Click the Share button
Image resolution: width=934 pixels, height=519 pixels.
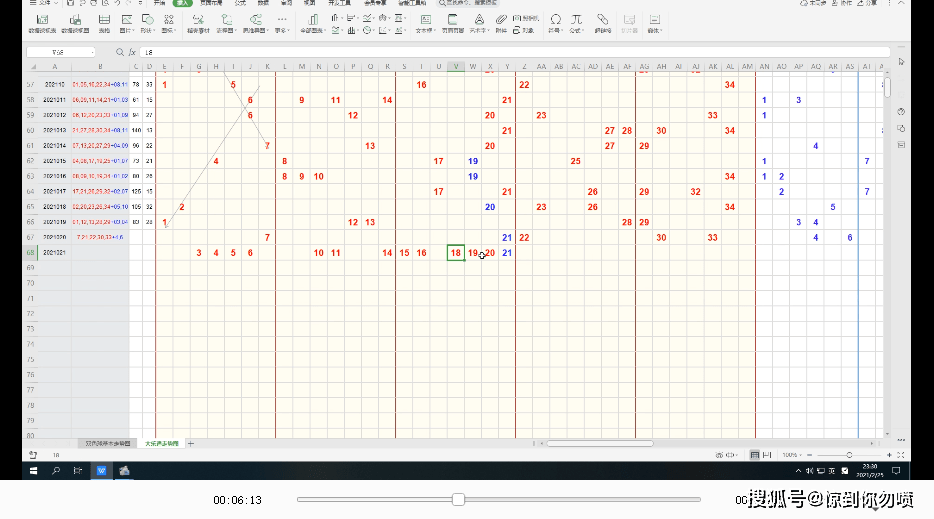pos(868,3)
